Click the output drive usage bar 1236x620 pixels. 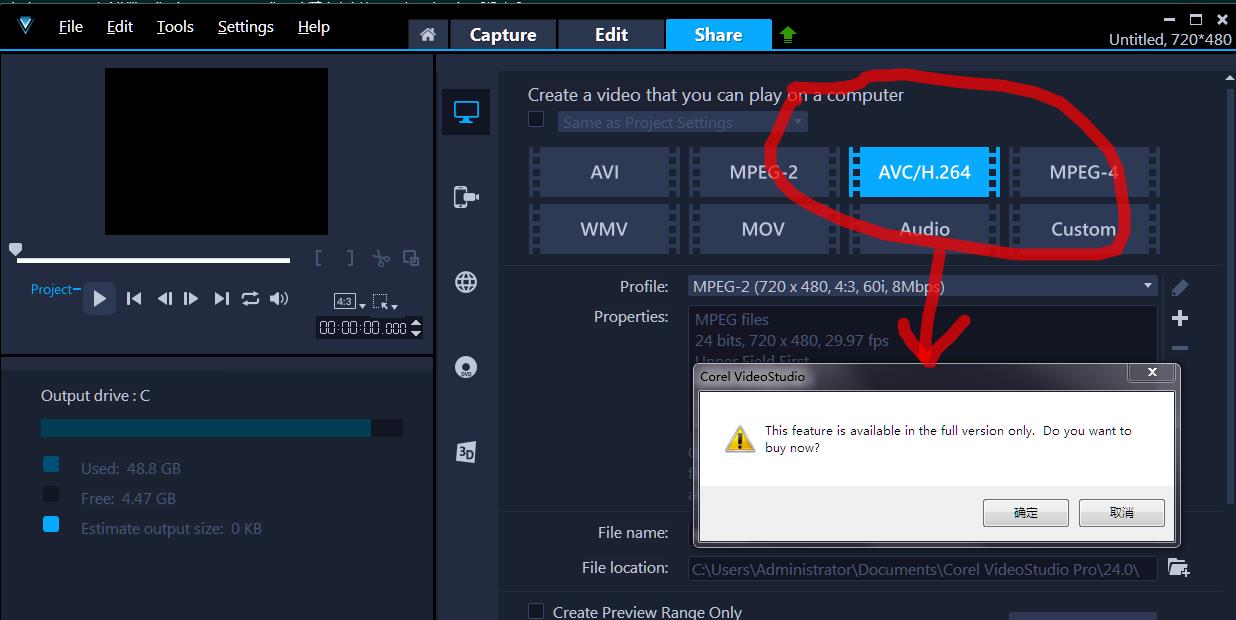pos(222,428)
